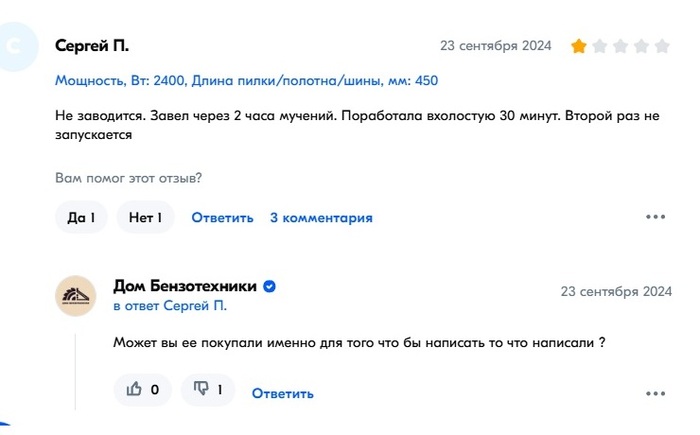Click 'Ответить' under Сергей's review
Viewport: 700px width, 435px height.
click(x=222, y=218)
